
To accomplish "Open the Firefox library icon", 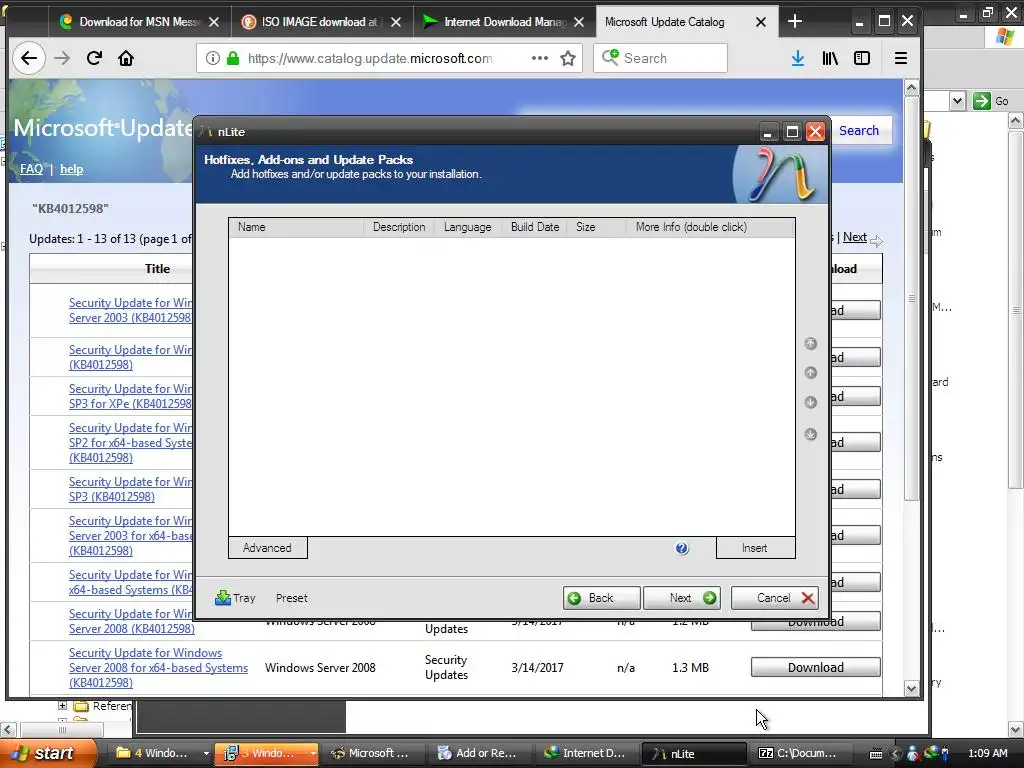I will (x=830, y=58).
